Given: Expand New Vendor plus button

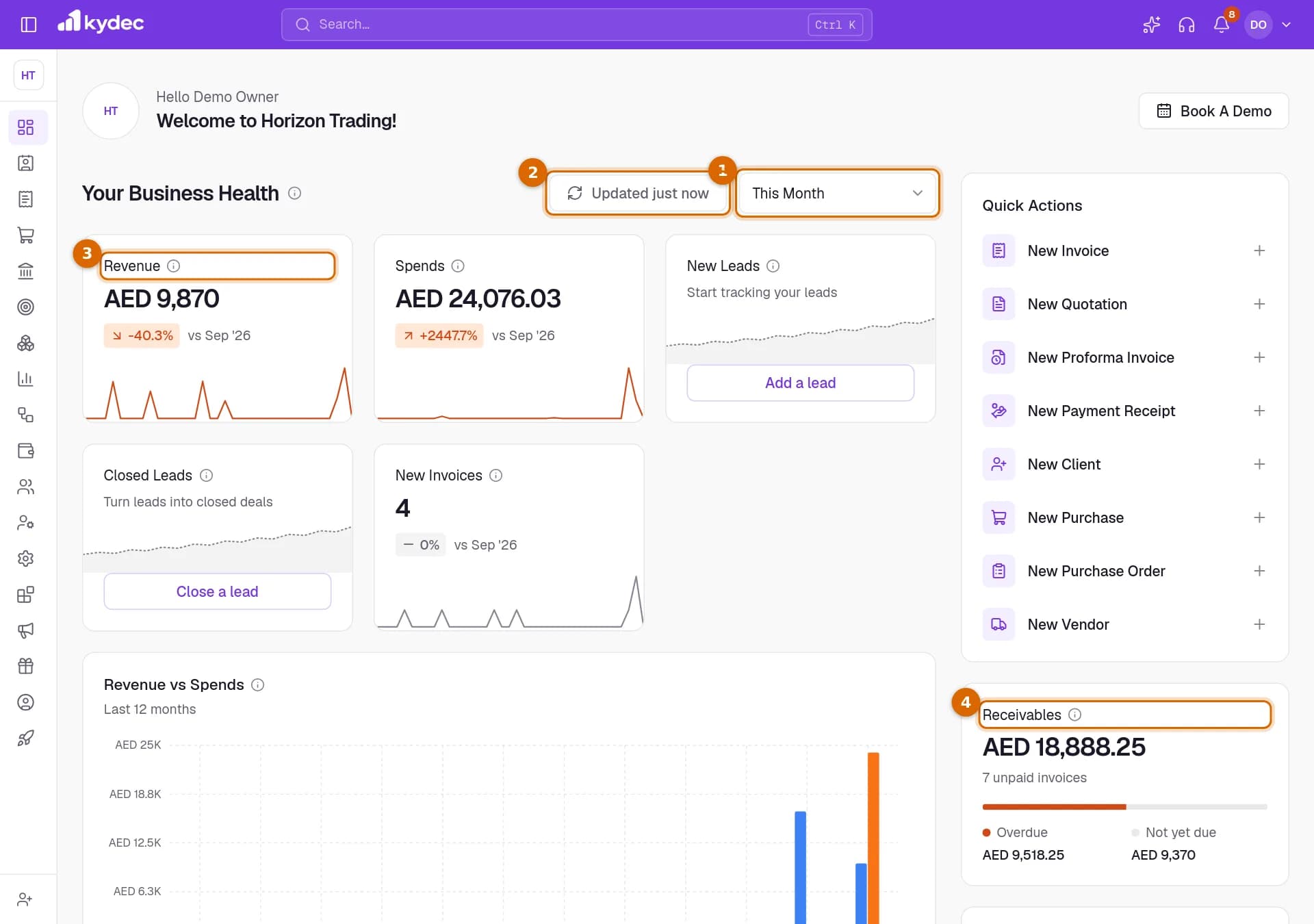Looking at the screenshot, I should pyautogui.click(x=1259, y=624).
